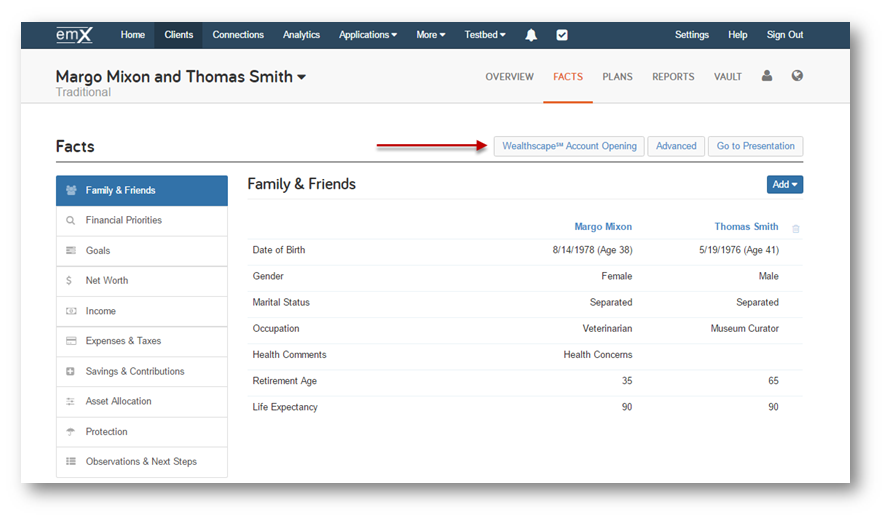Switch to the Facts tab
The width and height of the screenshot is (885, 518).
(x=568, y=77)
